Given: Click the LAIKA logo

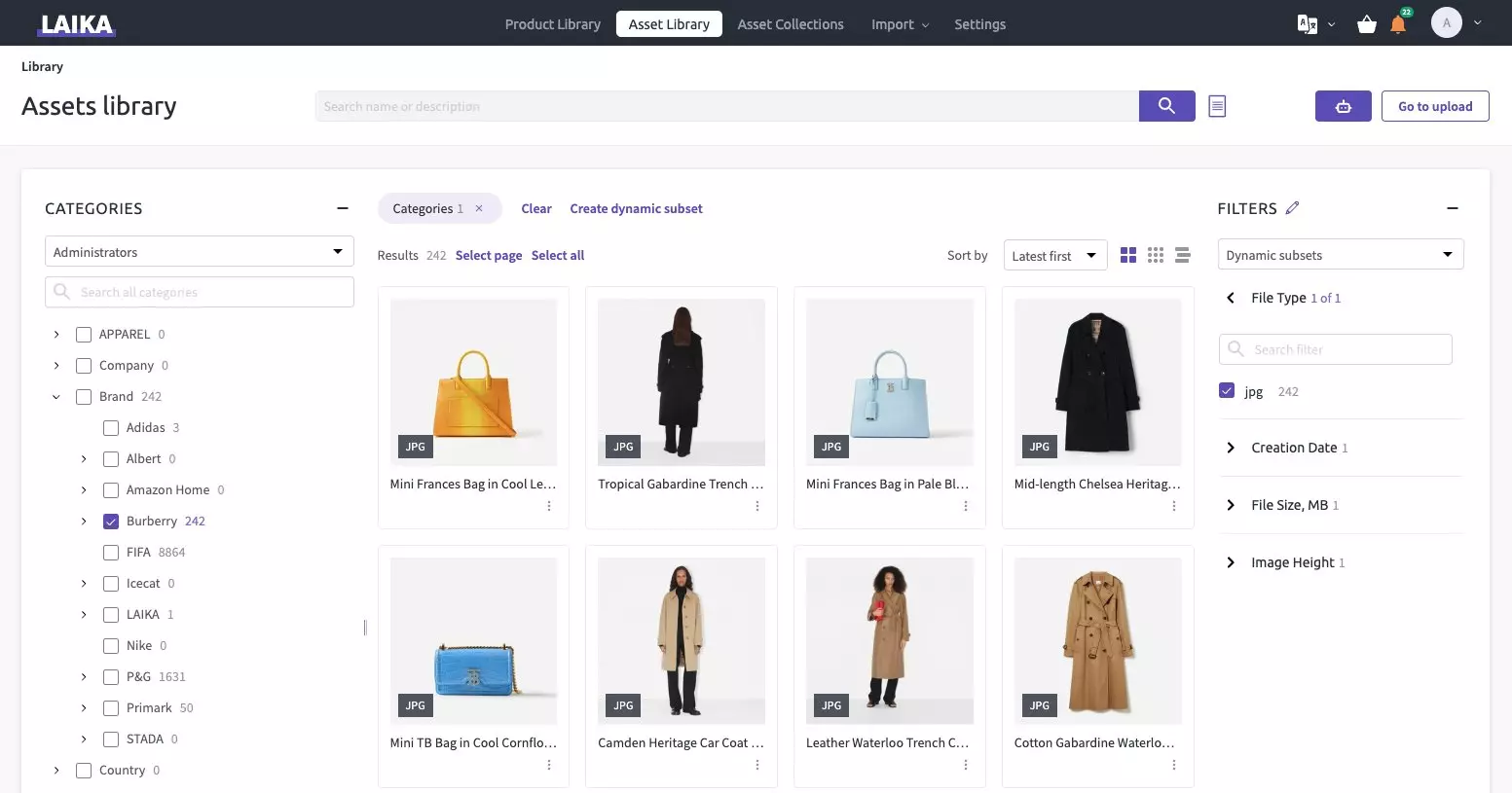Looking at the screenshot, I should [x=76, y=24].
